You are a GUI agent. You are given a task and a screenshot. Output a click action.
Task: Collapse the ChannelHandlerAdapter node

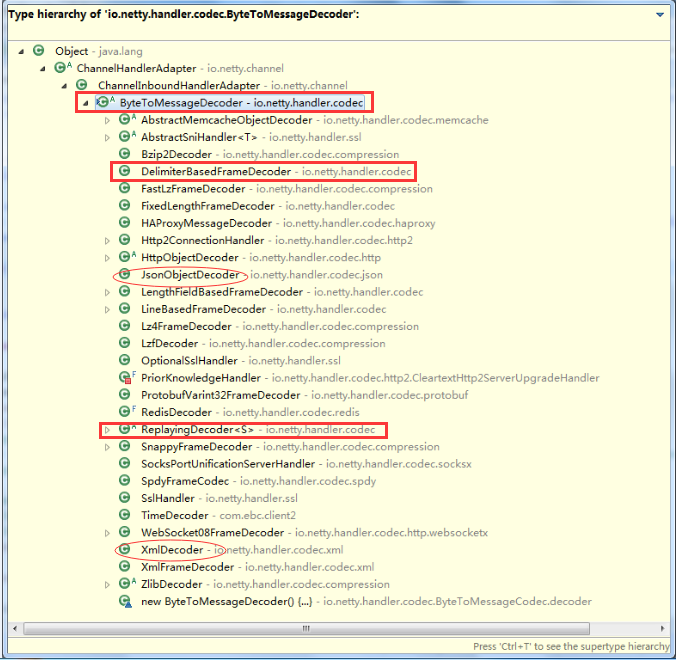[x=43, y=69]
